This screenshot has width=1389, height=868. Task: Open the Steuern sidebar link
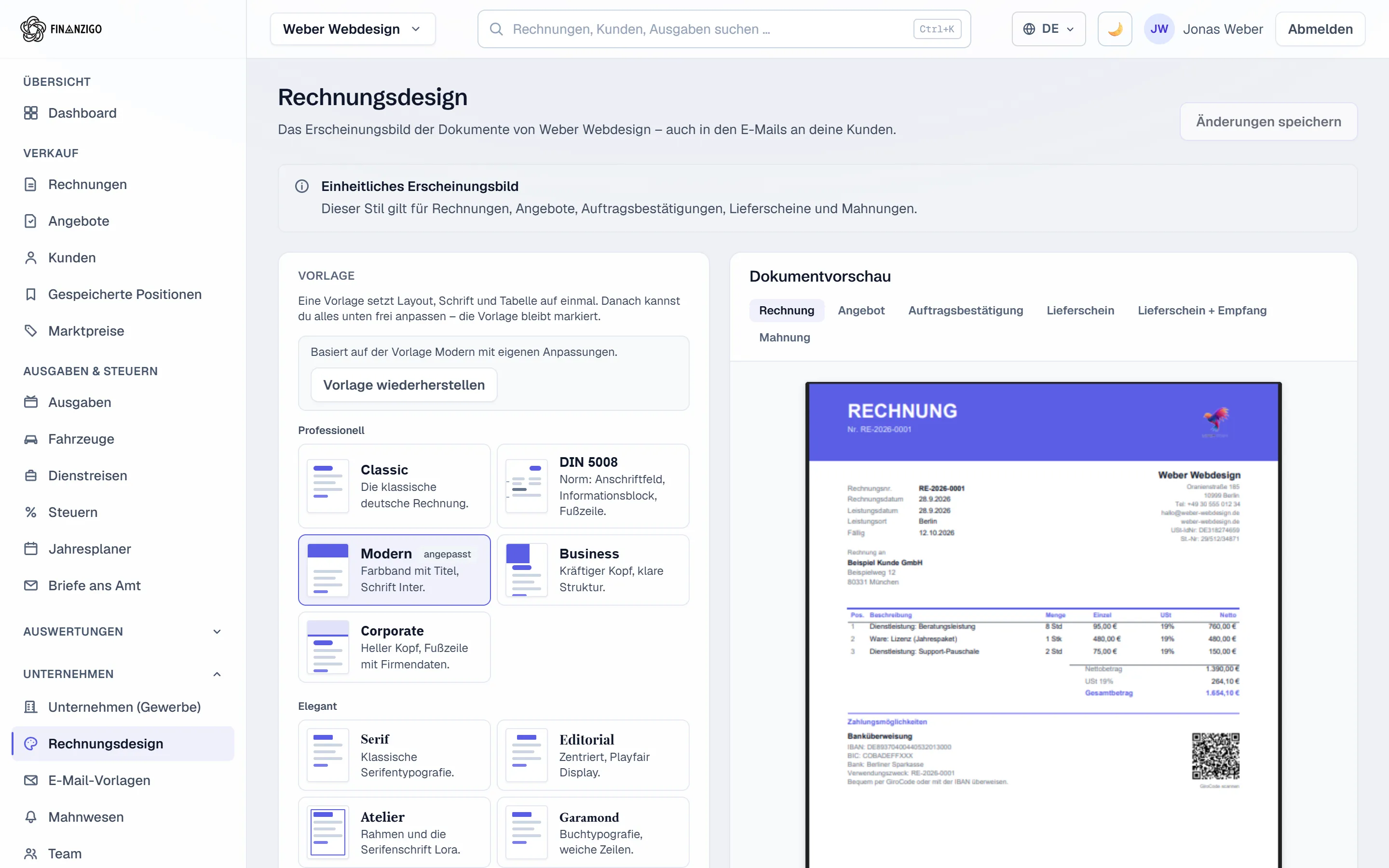(122, 513)
